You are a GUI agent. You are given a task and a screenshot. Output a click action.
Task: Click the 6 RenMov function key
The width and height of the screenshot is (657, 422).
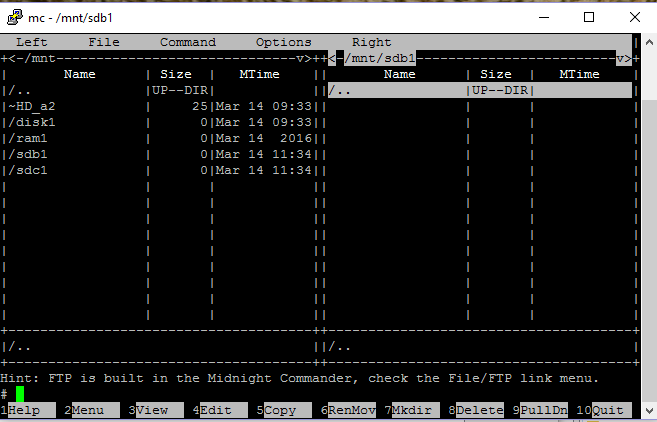(x=348, y=410)
